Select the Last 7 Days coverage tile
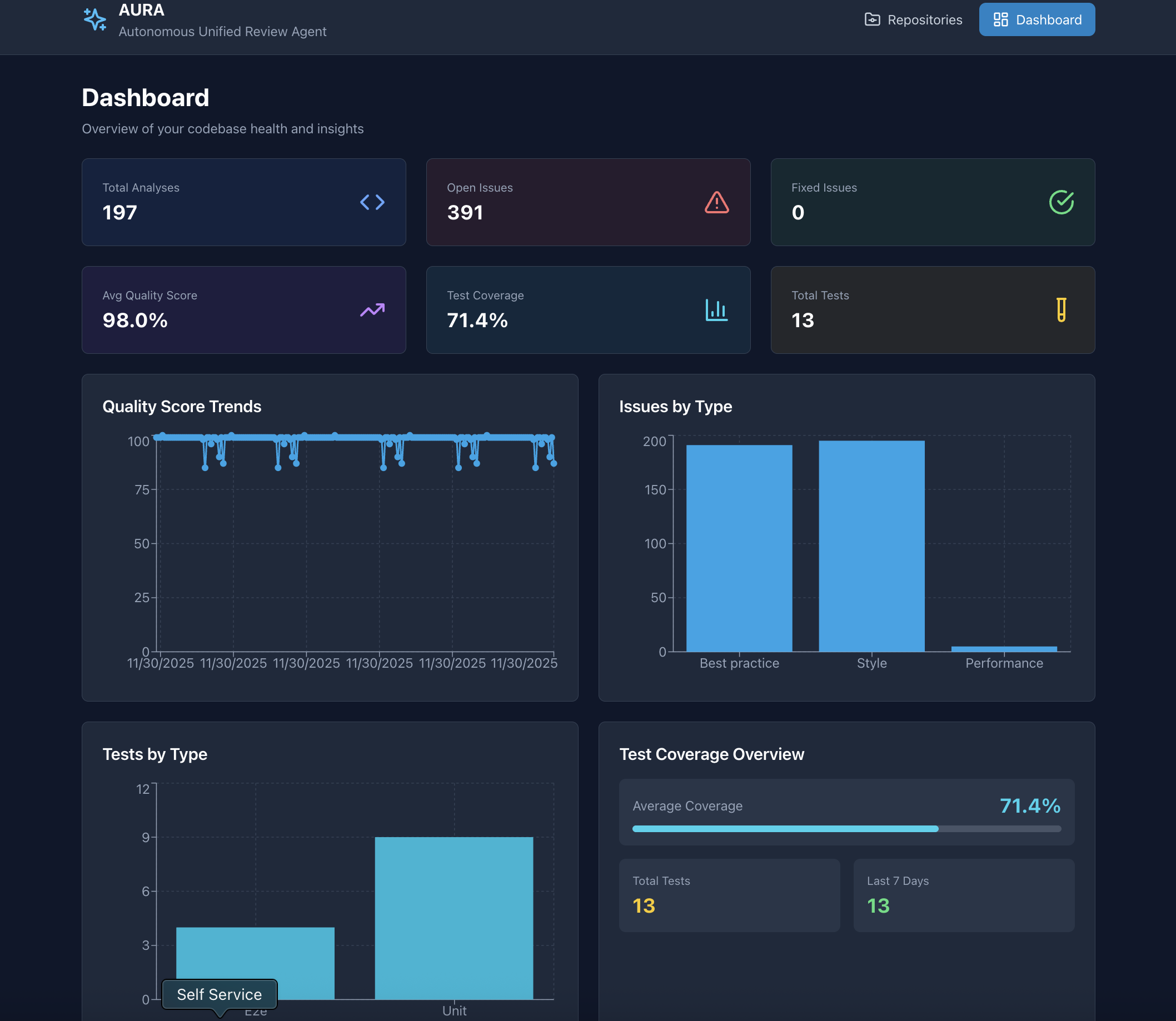 click(x=963, y=895)
